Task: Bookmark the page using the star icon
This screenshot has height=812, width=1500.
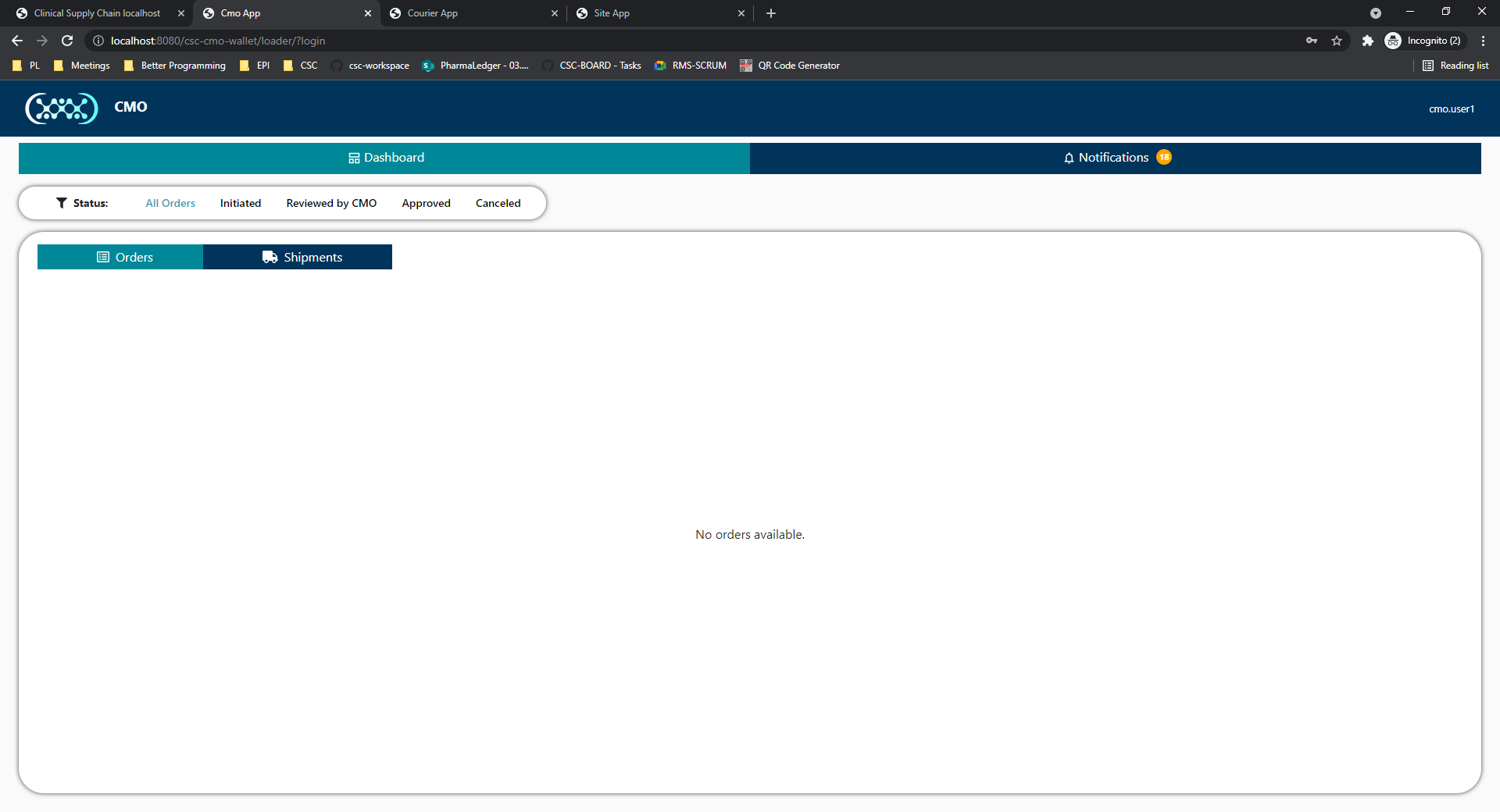Action: 1337,41
